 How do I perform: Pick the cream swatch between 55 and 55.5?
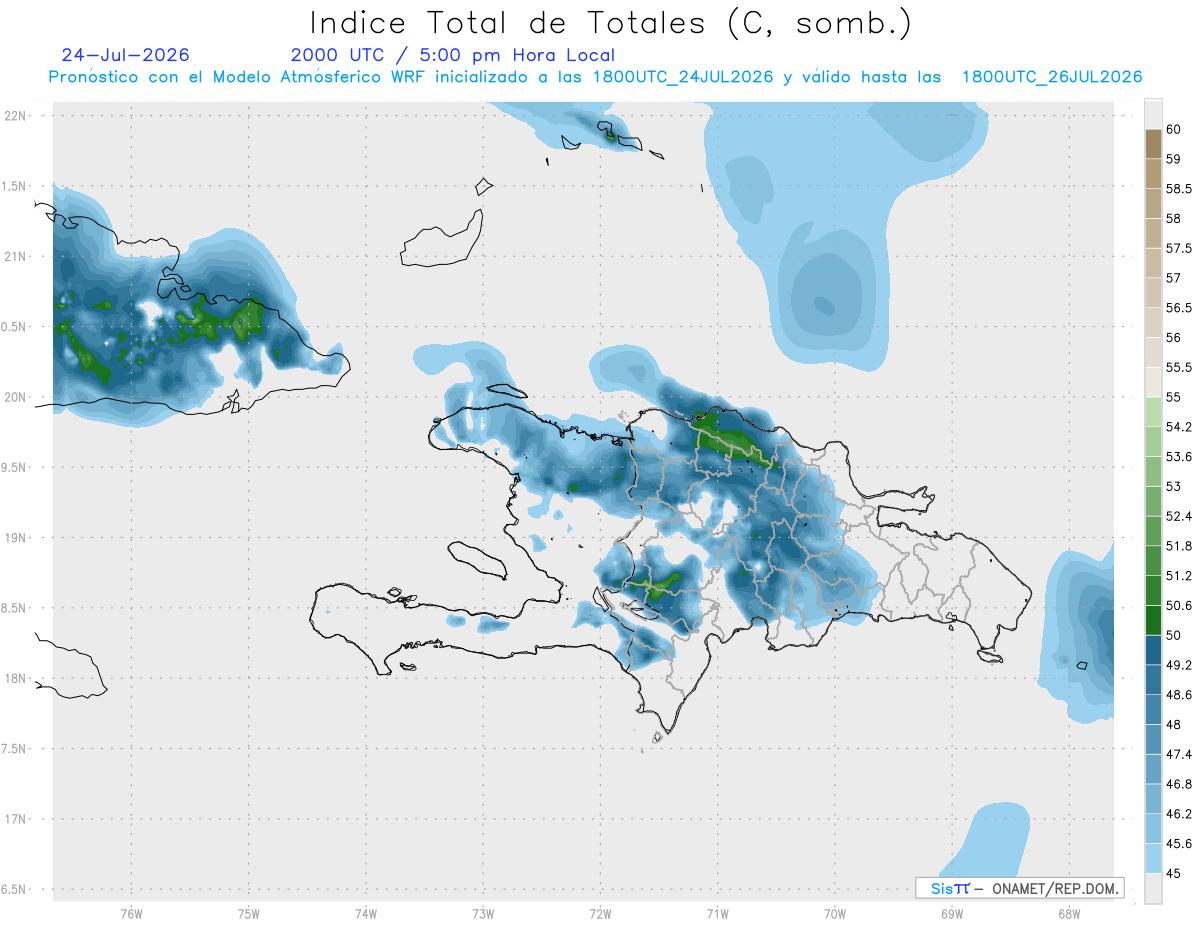pyautogui.click(x=1153, y=382)
